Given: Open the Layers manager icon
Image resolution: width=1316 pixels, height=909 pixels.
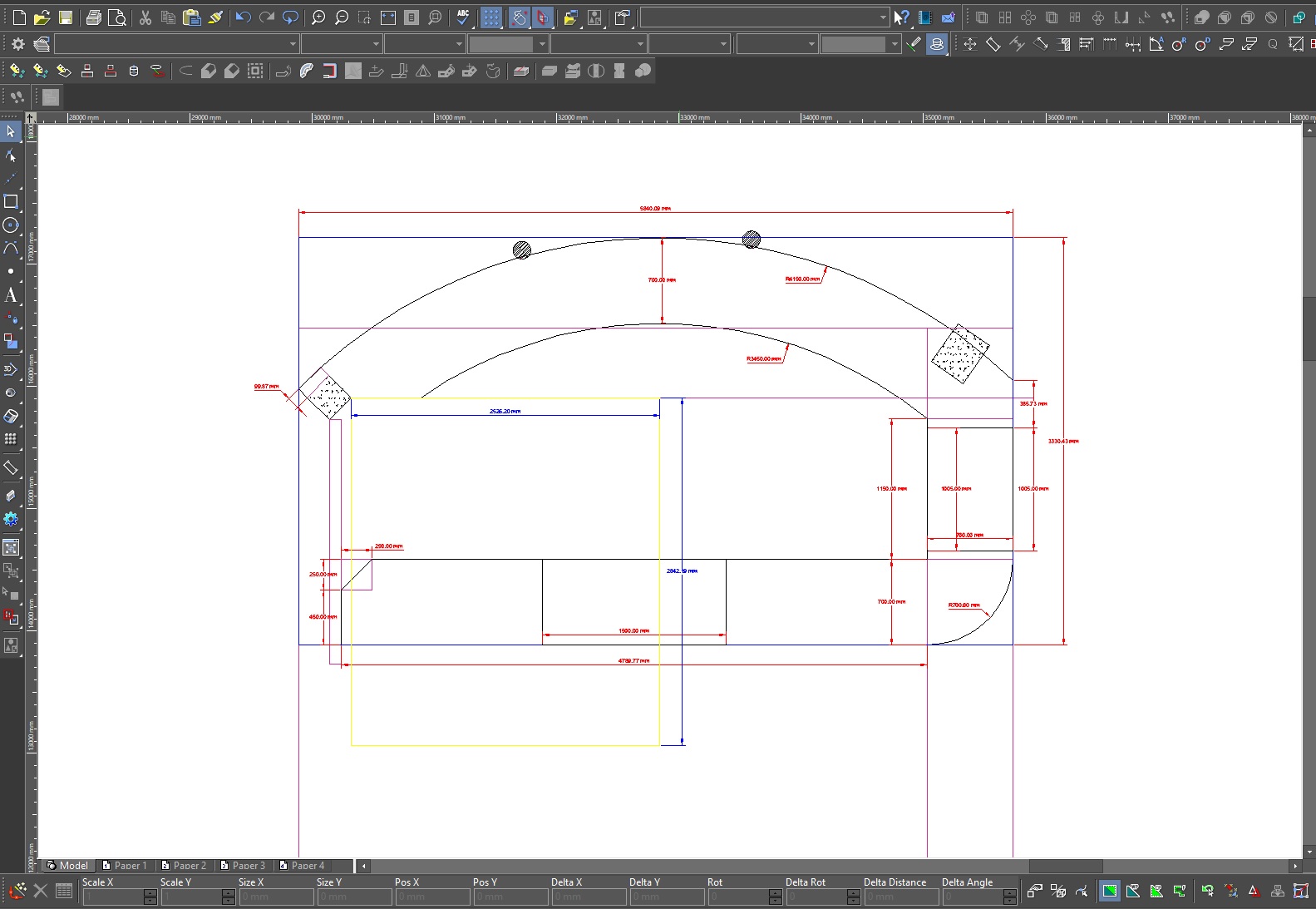Looking at the screenshot, I should (x=42, y=44).
